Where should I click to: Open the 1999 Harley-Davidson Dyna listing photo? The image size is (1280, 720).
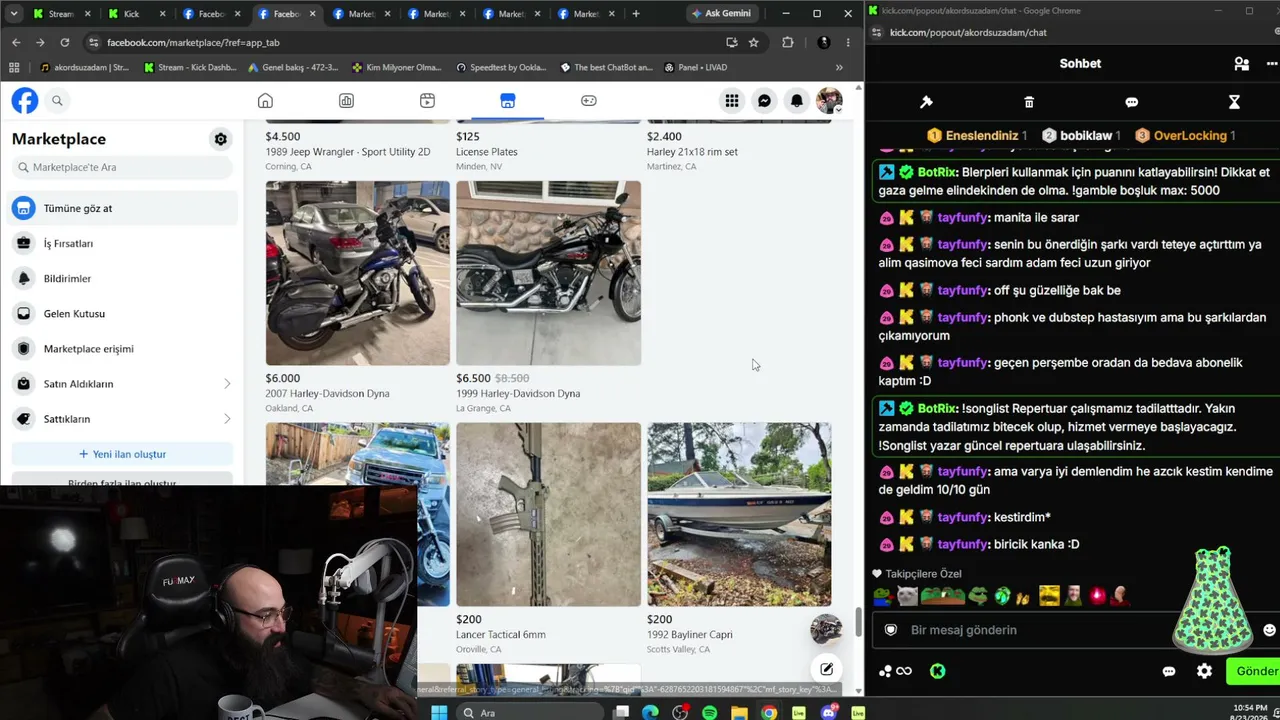point(548,273)
